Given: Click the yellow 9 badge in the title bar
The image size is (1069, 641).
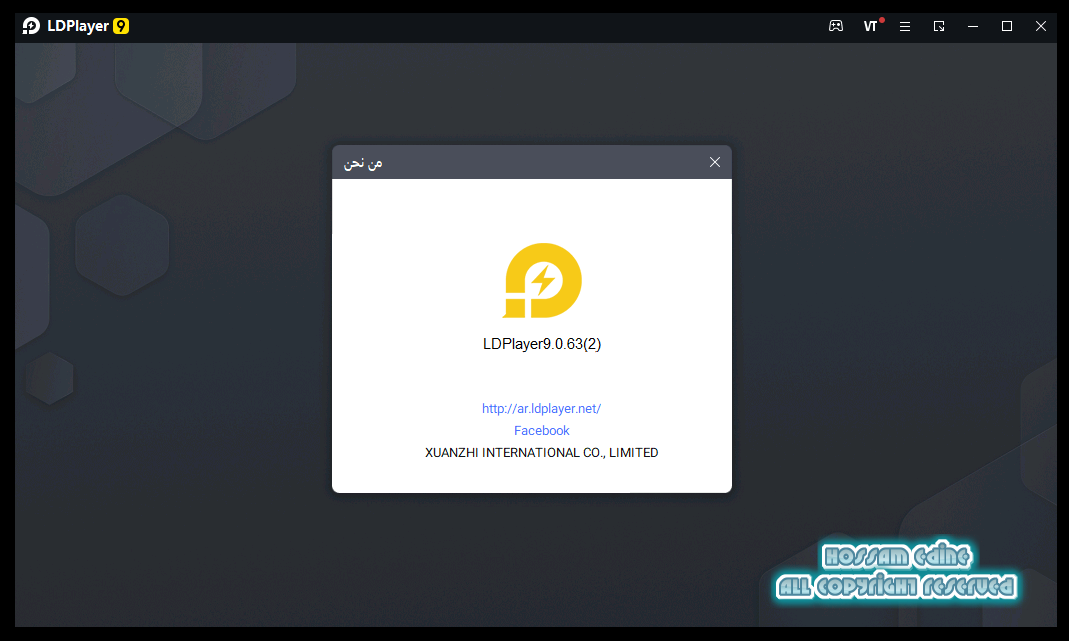Looking at the screenshot, I should (x=121, y=26).
